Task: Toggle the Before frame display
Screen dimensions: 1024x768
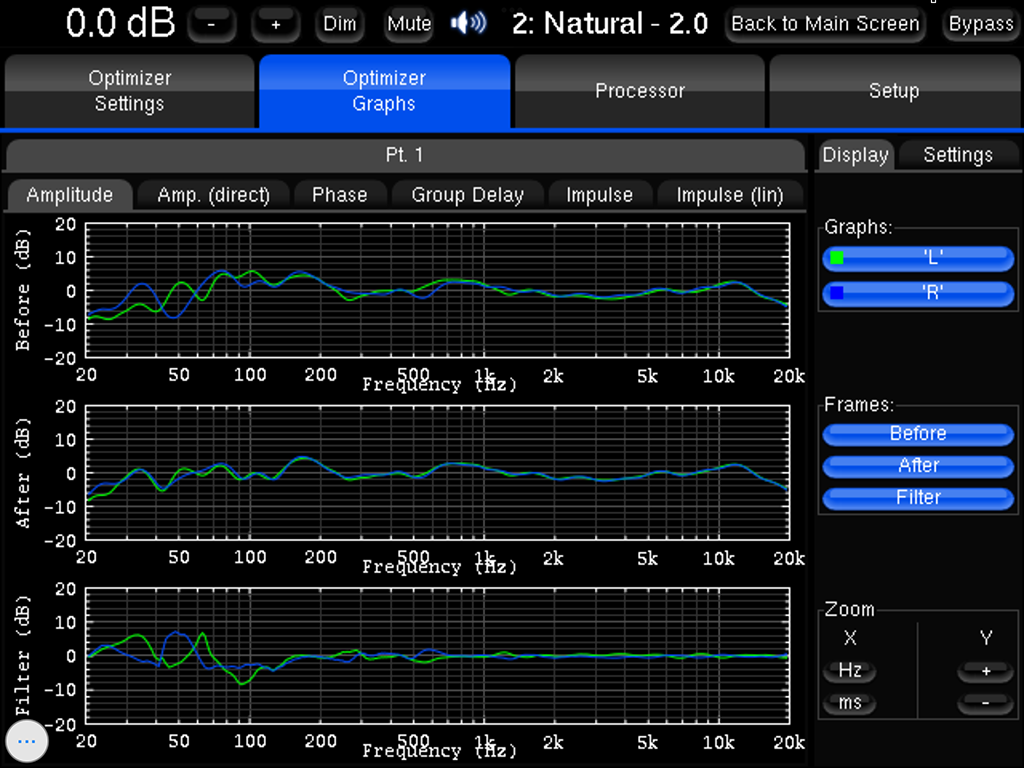Action: 918,434
